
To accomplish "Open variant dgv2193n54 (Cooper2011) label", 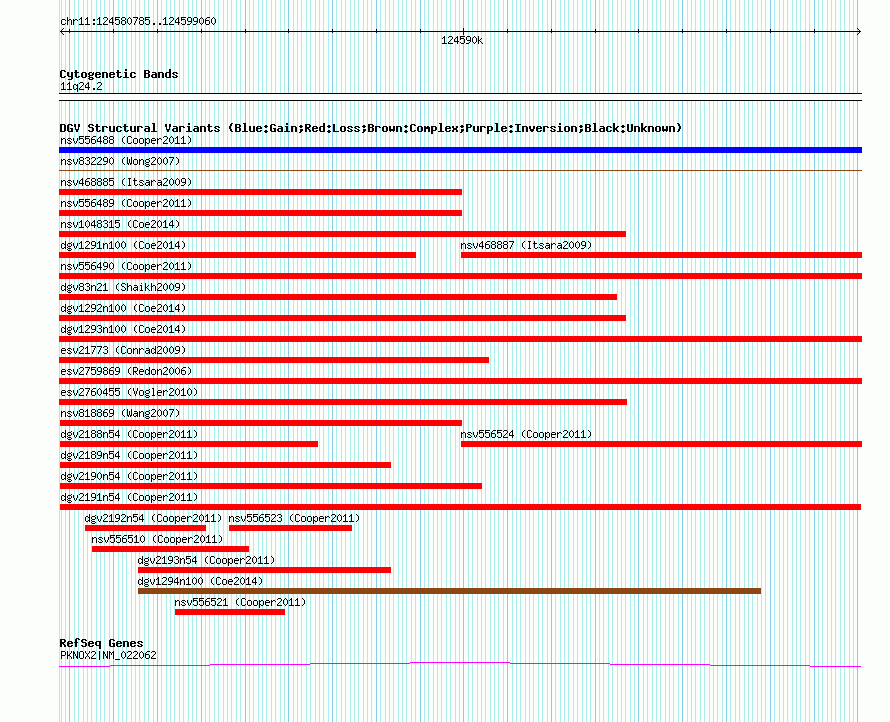I will (x=206, y=560).
